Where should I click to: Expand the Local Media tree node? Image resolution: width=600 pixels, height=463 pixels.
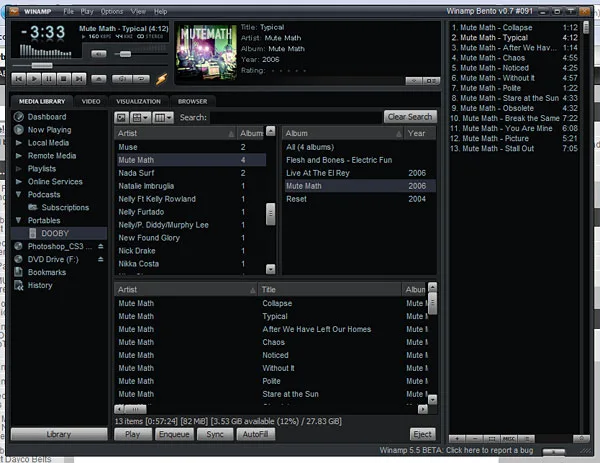18,143
